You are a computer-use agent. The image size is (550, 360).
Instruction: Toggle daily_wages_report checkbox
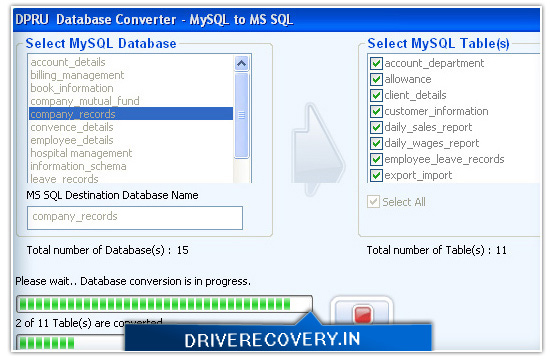[x=376, y=143]
